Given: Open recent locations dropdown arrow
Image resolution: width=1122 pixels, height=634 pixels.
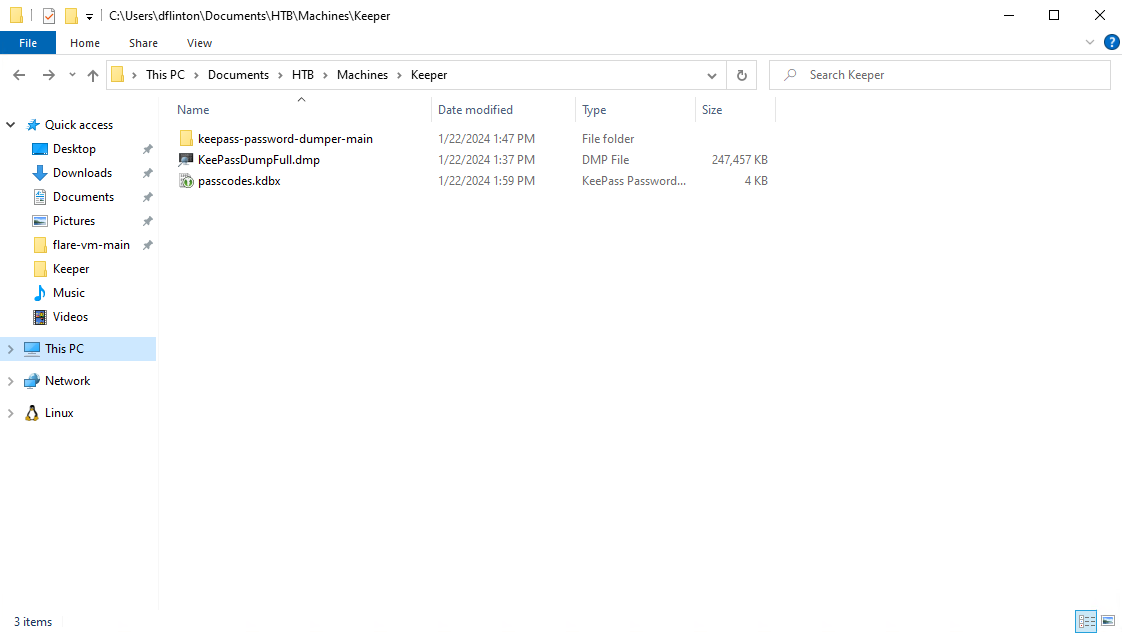Looking at the screenshot, I should (72, 75).
